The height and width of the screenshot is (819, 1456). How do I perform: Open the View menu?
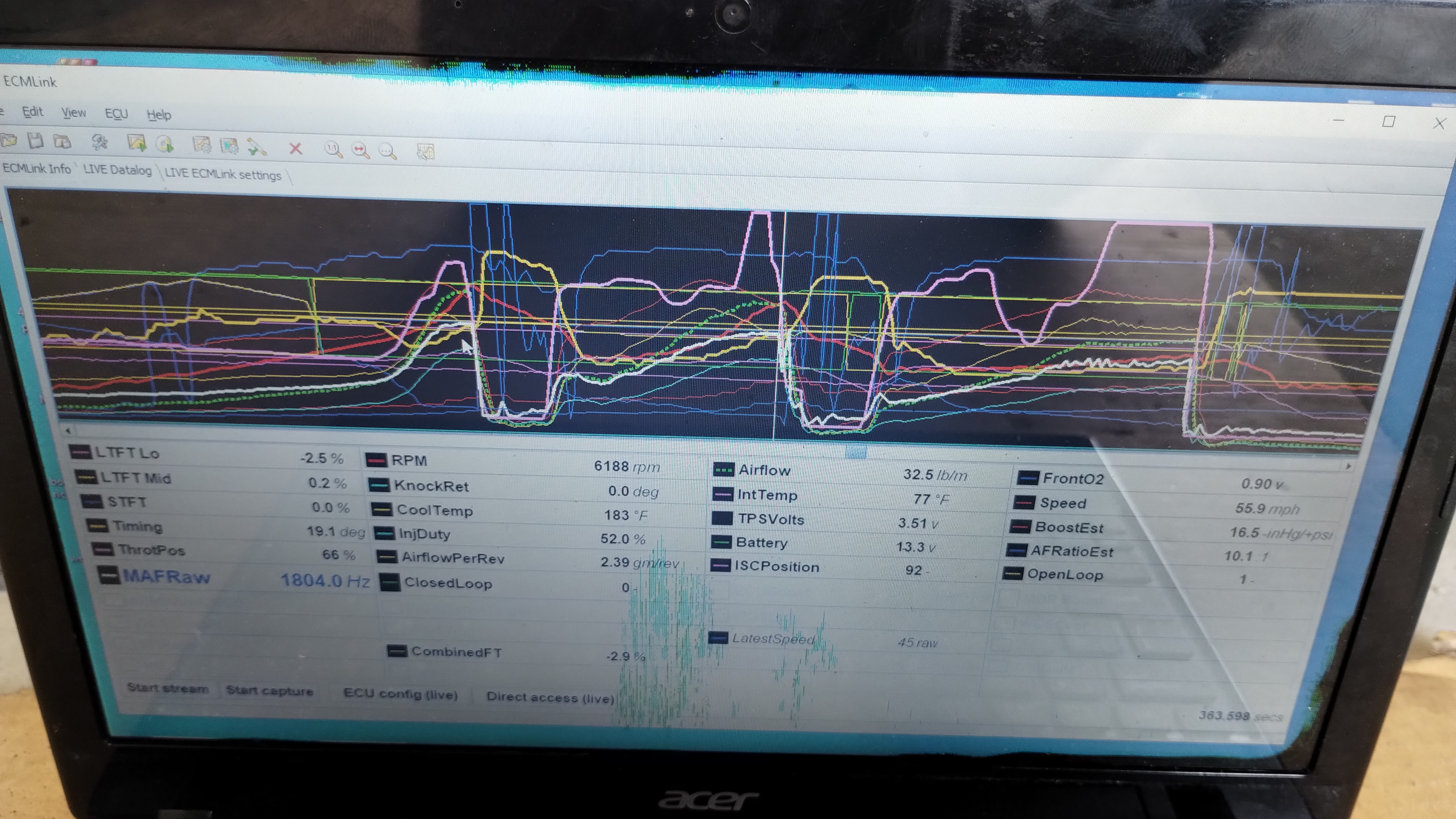74,112
